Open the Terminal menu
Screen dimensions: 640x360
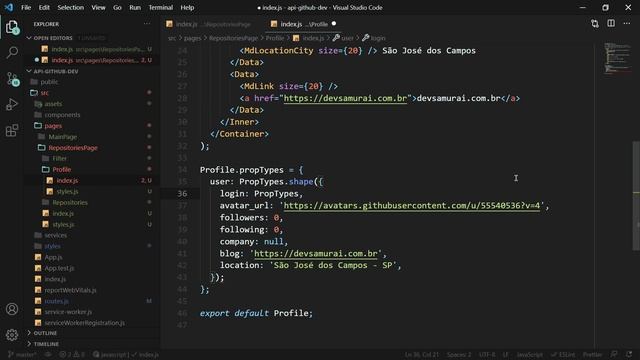click(160, 7)
